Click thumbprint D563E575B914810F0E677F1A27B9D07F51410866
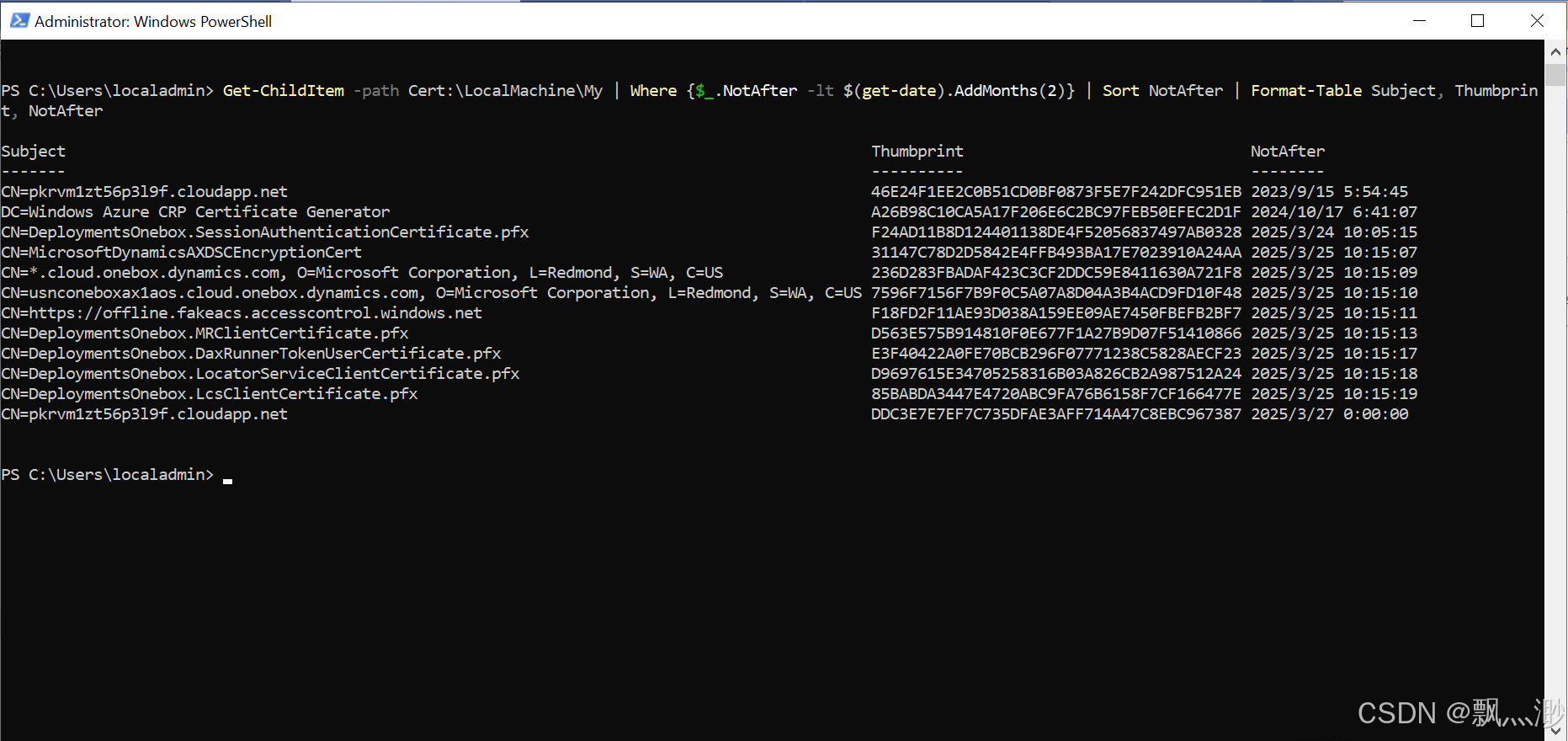Screen dimensions: 1568x741 [1056, 333]
